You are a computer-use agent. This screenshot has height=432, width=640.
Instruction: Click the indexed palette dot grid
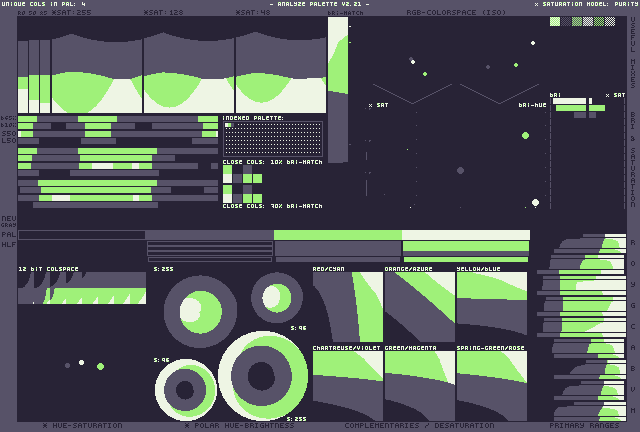(273, 139)
